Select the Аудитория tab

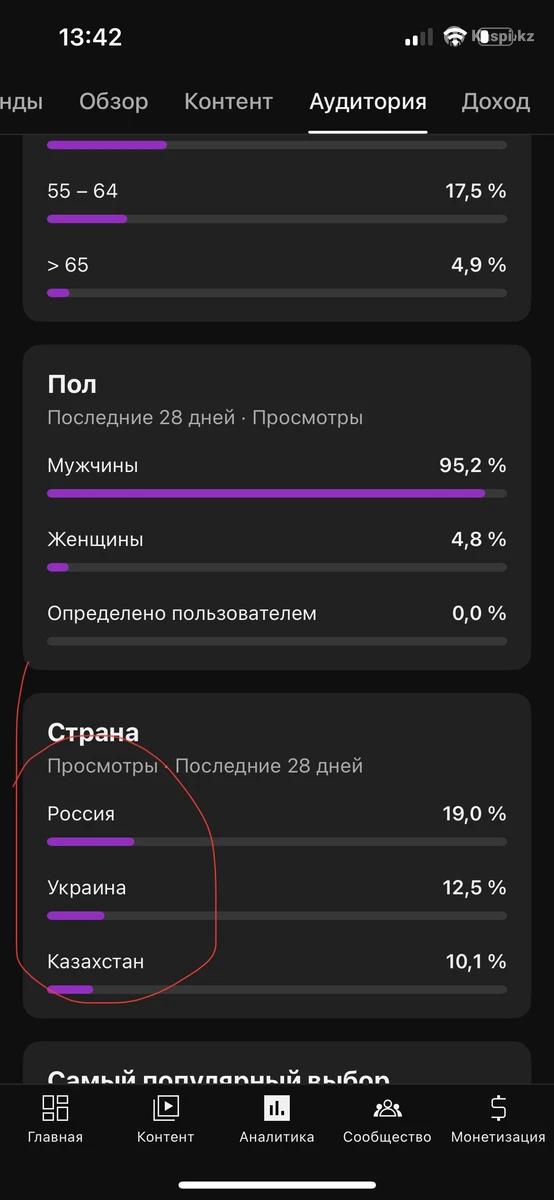[x=368, y=101]
